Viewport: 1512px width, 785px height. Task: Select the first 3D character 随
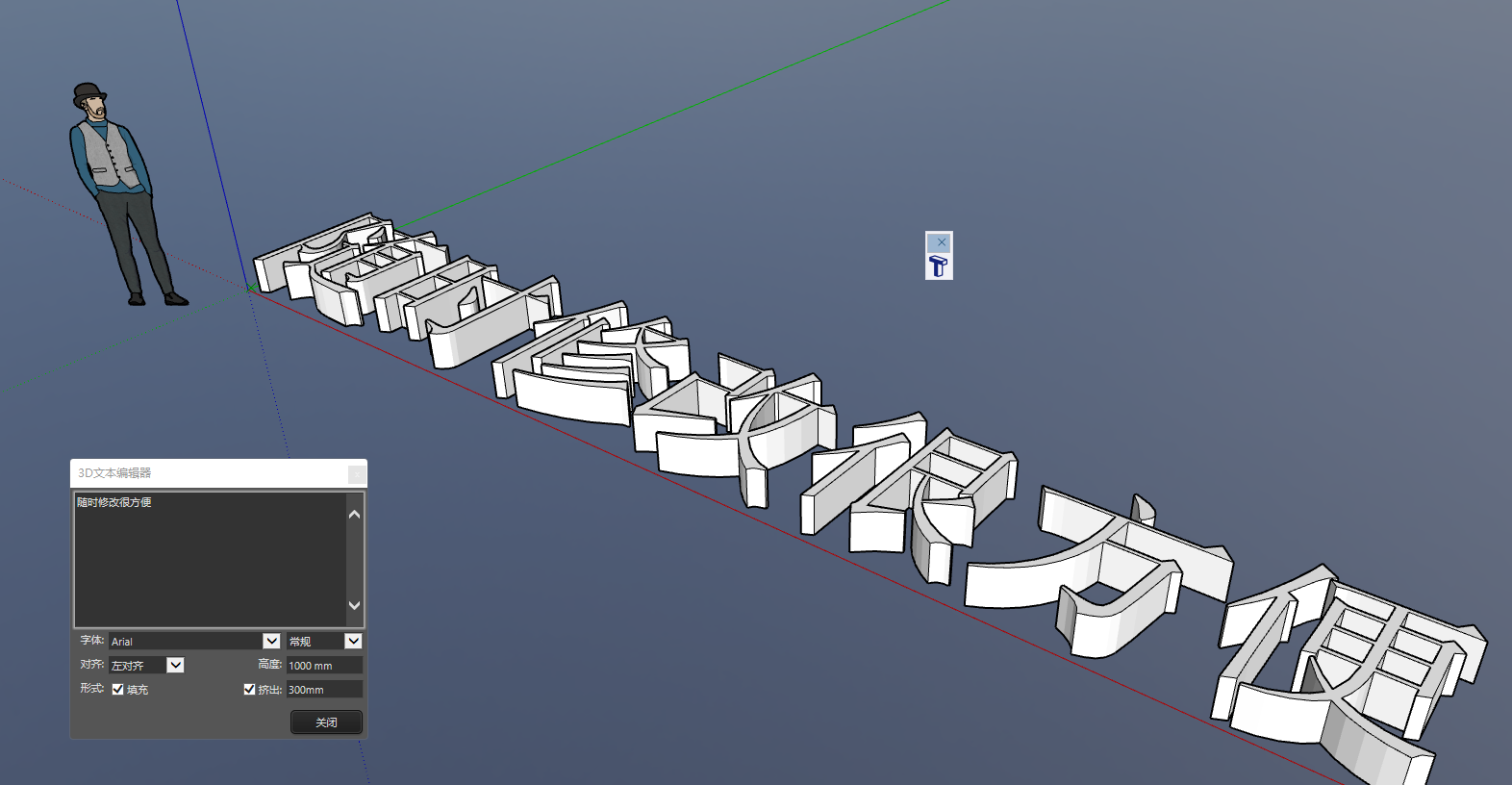[x=327, y=265]
